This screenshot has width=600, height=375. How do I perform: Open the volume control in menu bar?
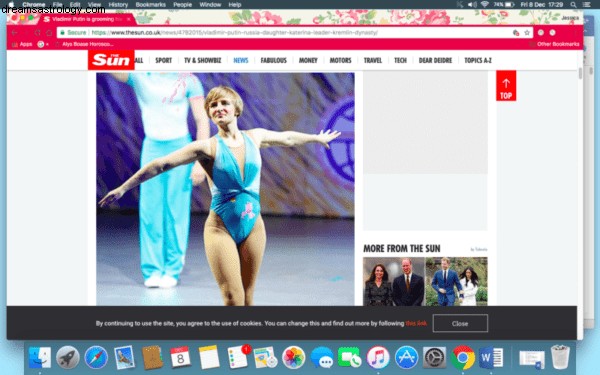pos(473,5)
